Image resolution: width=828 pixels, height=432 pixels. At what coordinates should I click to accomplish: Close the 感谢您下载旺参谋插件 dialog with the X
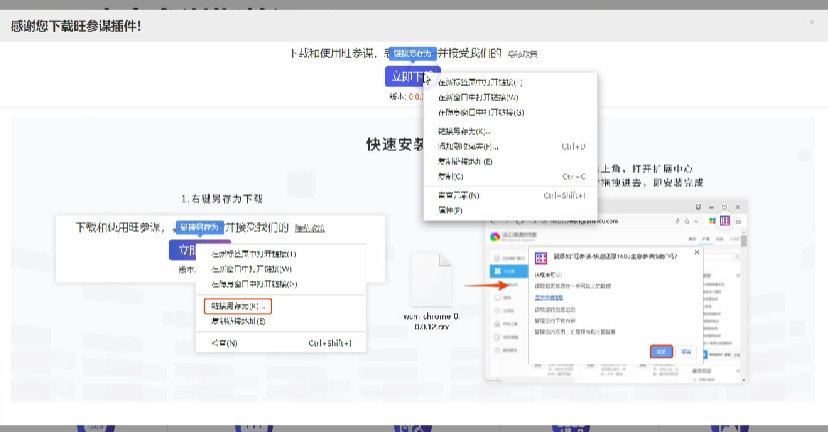click(812, 22)
